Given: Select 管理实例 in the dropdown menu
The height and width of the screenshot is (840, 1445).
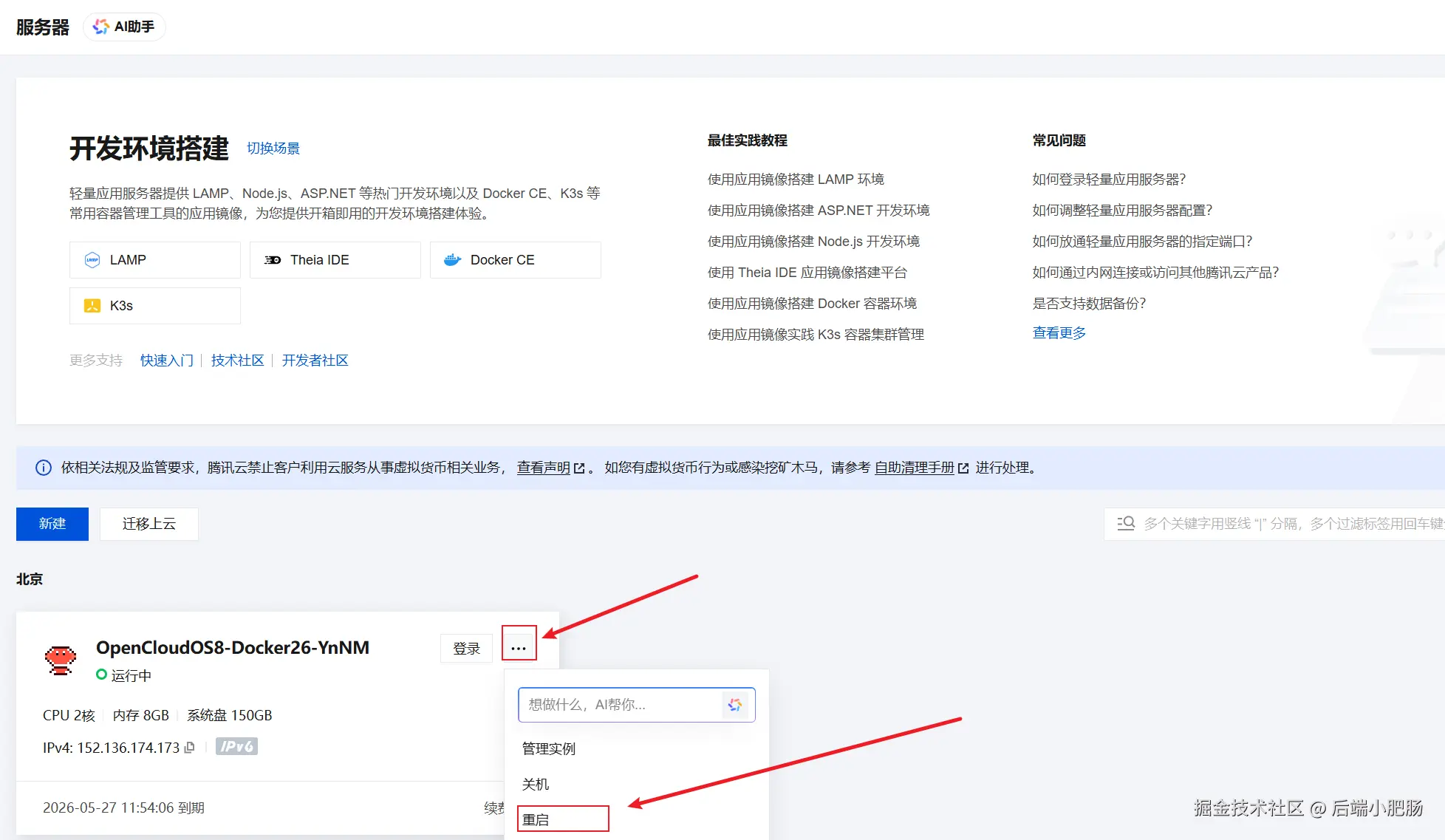Looking at the screenshot, I should (x=548, y=748).
